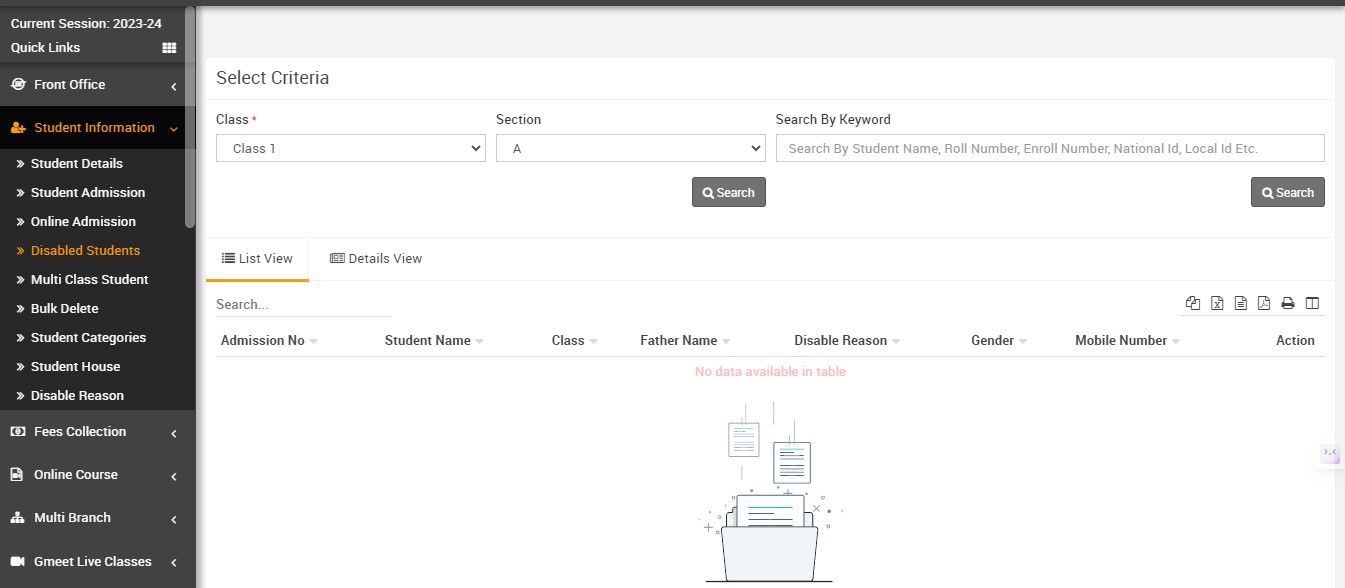Expand the Fees Collection sidebar menu
This screenshot has width=1345, height=588.
pos(94,432)
